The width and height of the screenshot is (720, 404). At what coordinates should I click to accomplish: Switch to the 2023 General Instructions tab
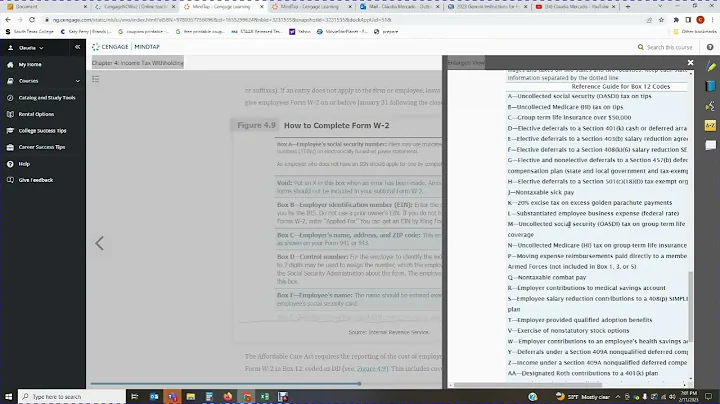coord(487,7)
